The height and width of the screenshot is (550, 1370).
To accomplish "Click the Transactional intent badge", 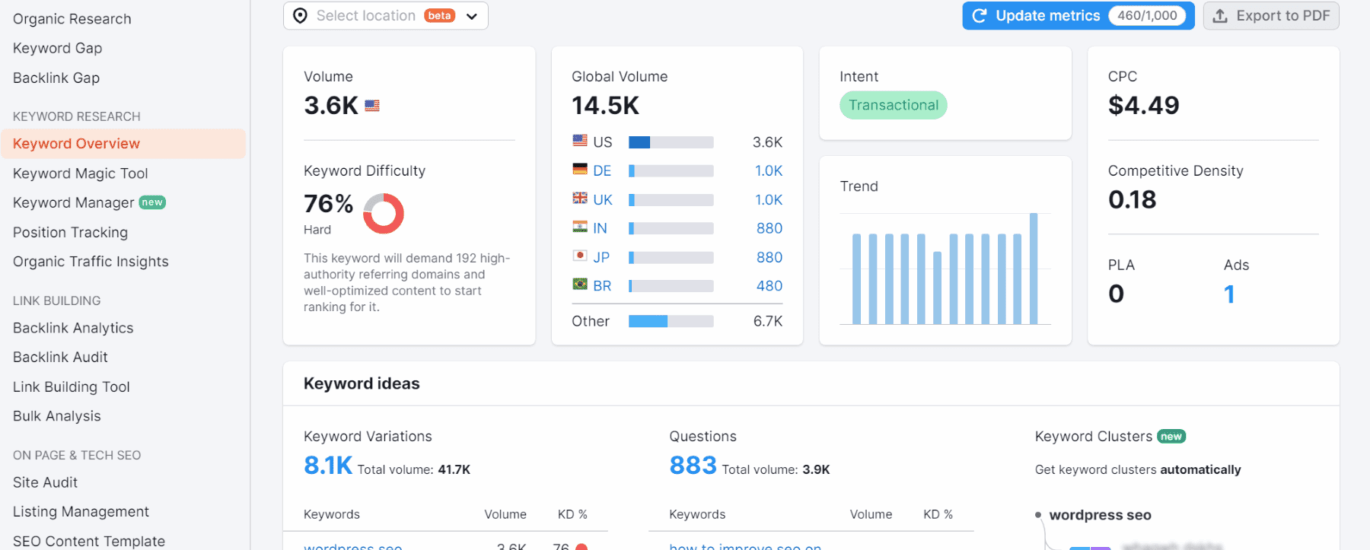I will 893,105.
